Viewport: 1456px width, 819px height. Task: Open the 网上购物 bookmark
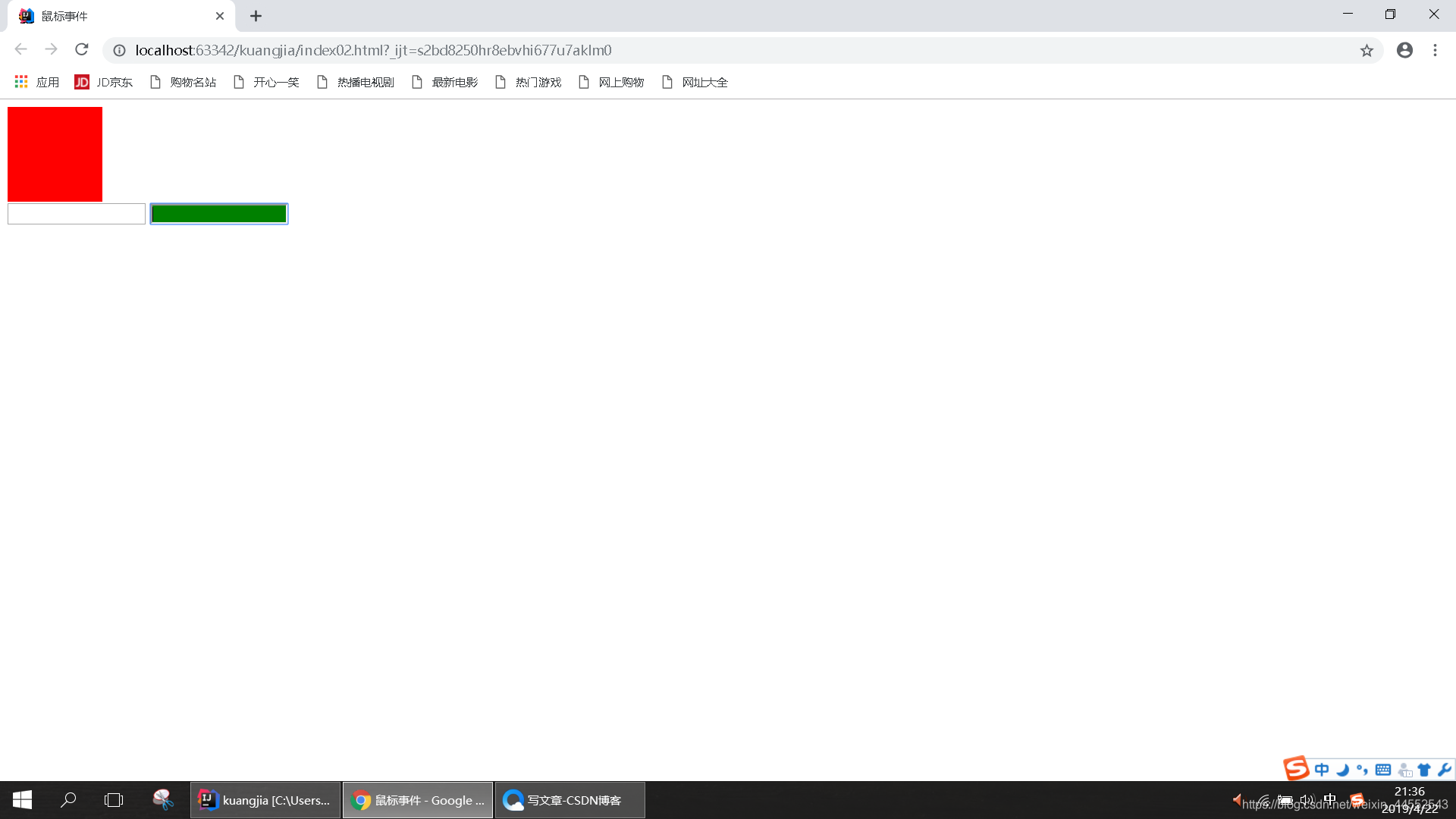tap(612, 82)
